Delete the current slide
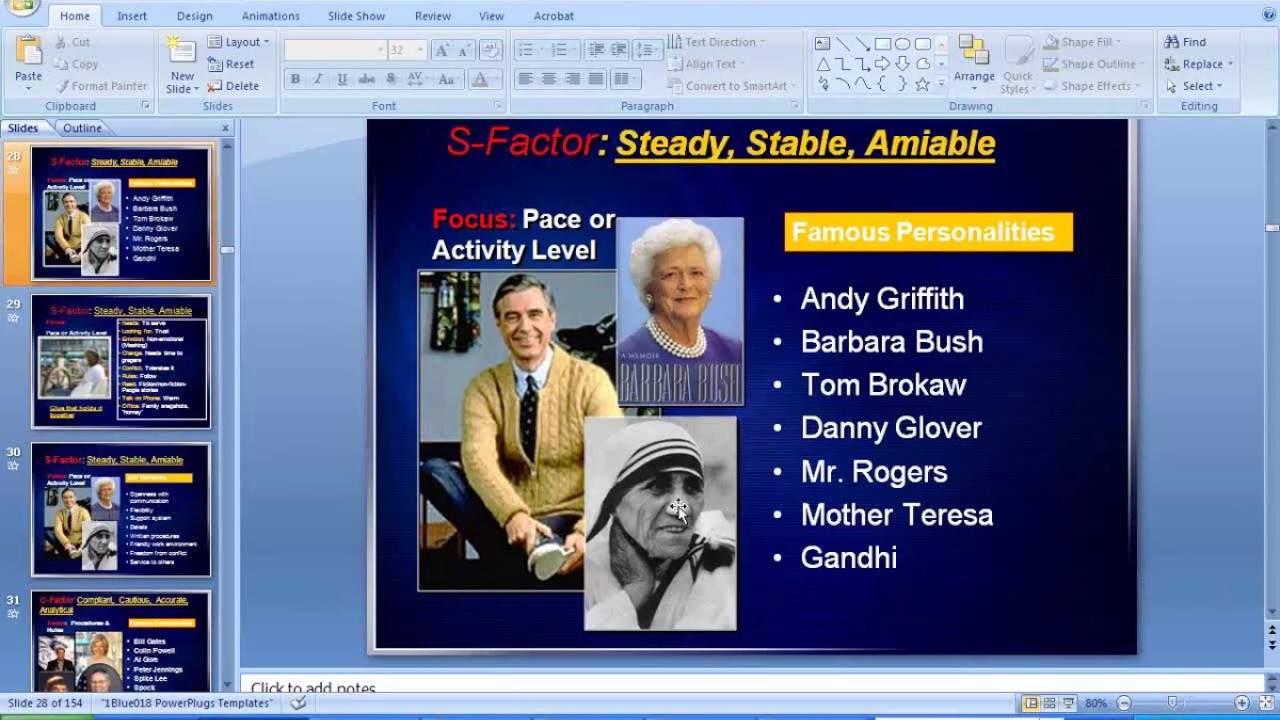Viewport: 1280px width, 720px height. [x=234, y=86]
